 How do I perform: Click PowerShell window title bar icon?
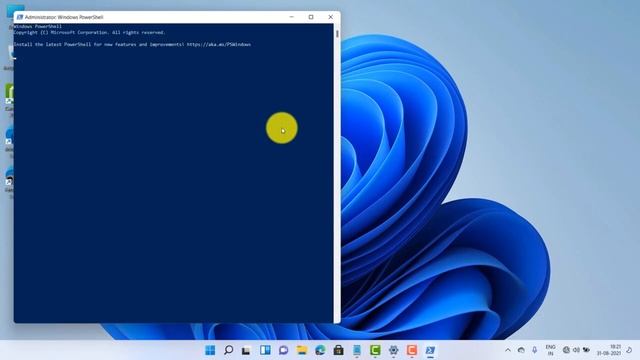tap(20, 17)
